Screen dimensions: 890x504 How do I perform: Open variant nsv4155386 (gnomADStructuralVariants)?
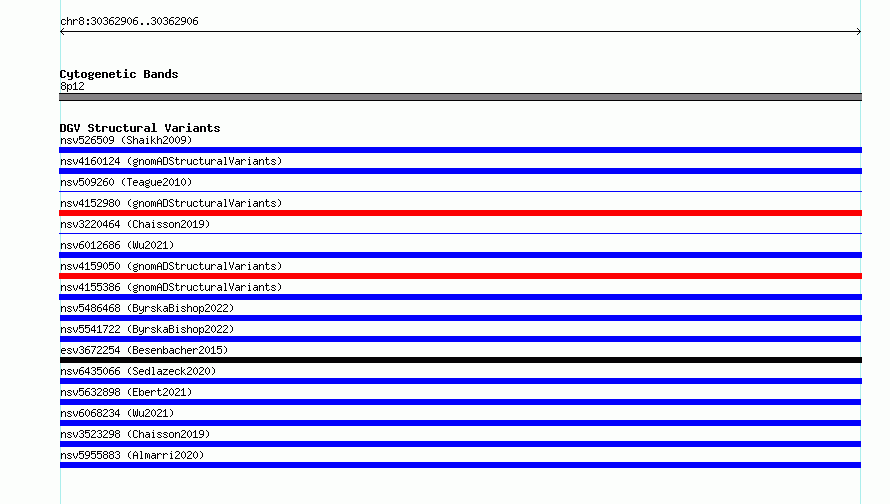point(171,287)
